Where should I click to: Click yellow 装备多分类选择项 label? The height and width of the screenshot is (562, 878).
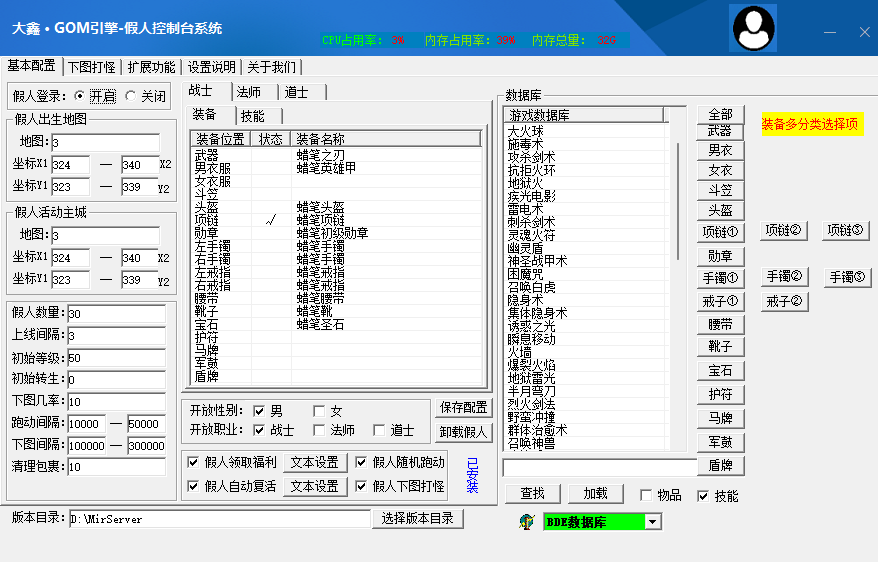coord(810,124)
